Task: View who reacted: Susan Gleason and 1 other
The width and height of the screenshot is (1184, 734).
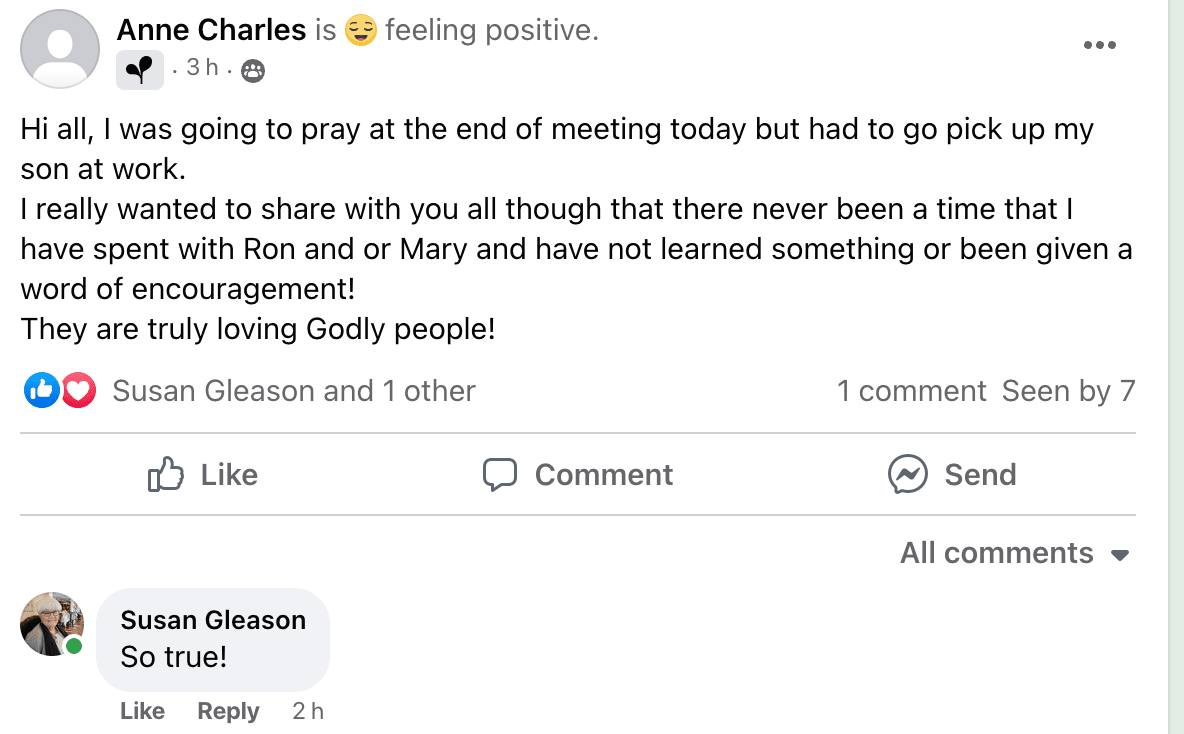Action: click(x=293, y=391)
